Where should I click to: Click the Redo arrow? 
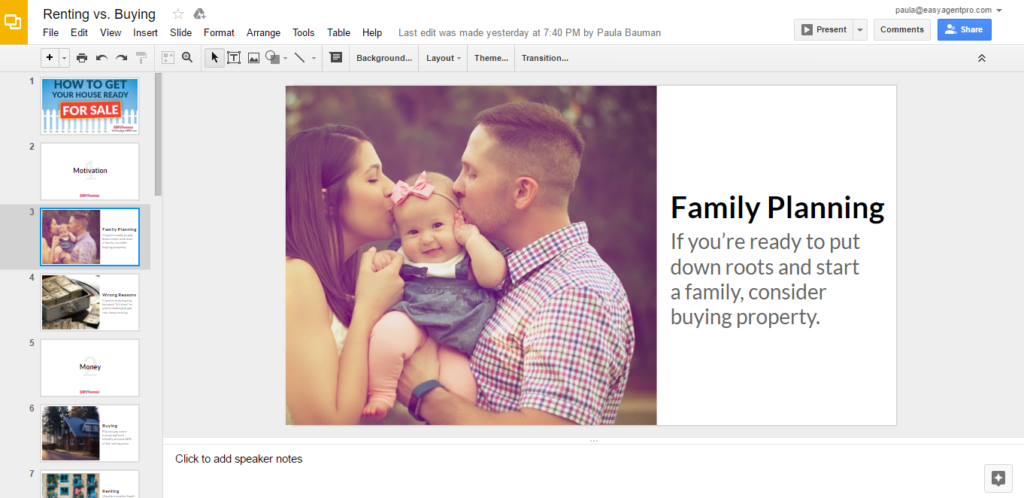tap(121, 57)
